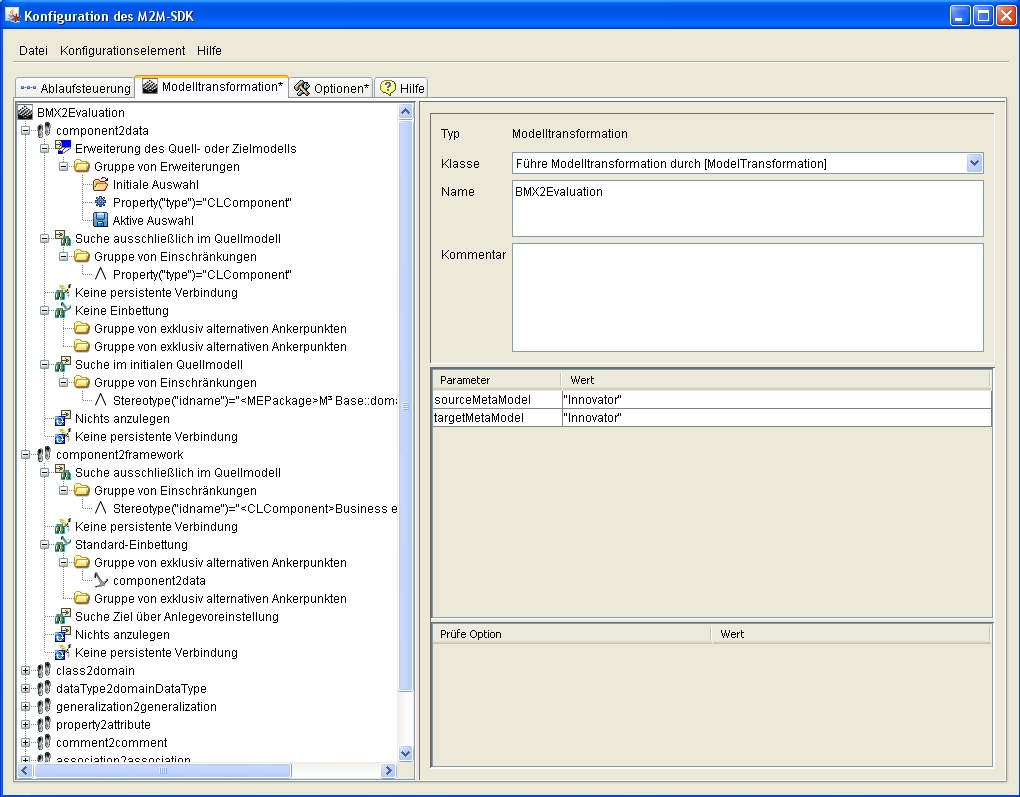1020x797 pixels.
Task: Click the icon beside Nichts anzulegen under component2framework
Action: [62, 635]
